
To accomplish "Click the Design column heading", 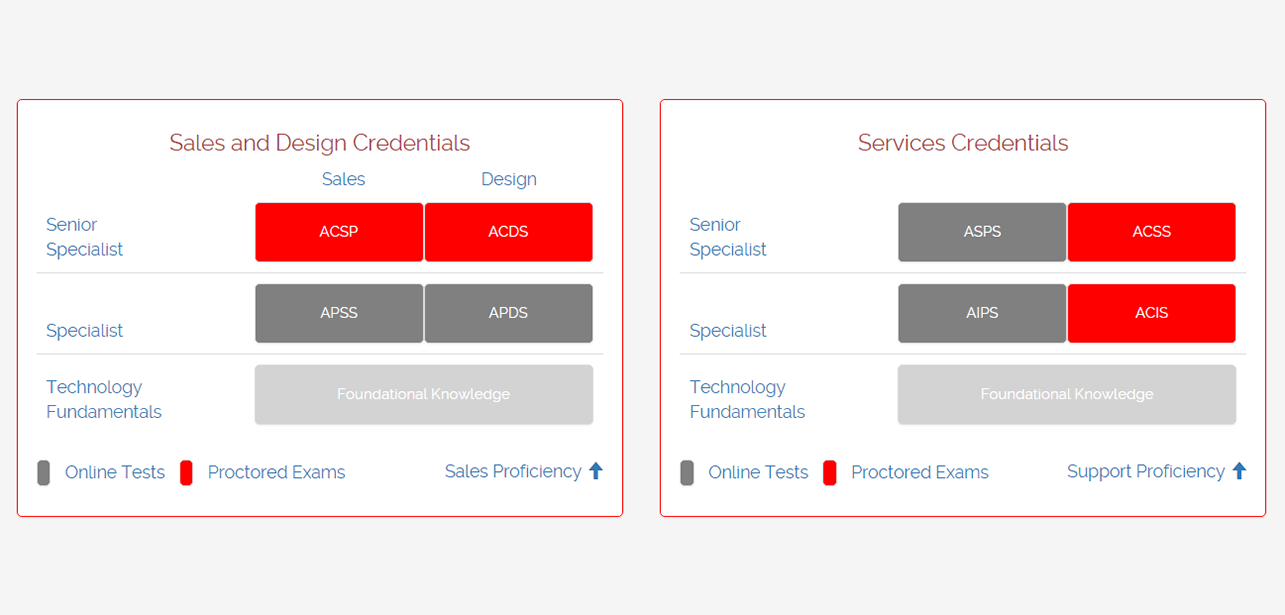I will point(509,179).
